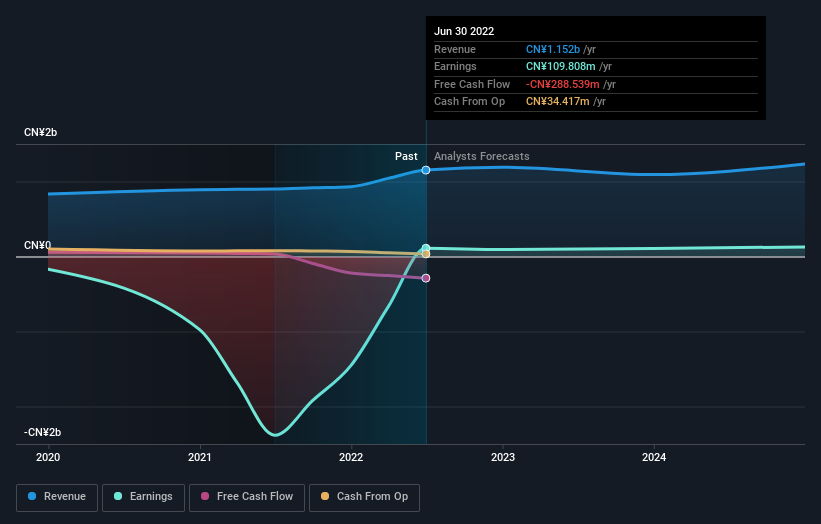Click the blue Revenue legend dot
Screen dimensions: 821x524
(32, 496)
